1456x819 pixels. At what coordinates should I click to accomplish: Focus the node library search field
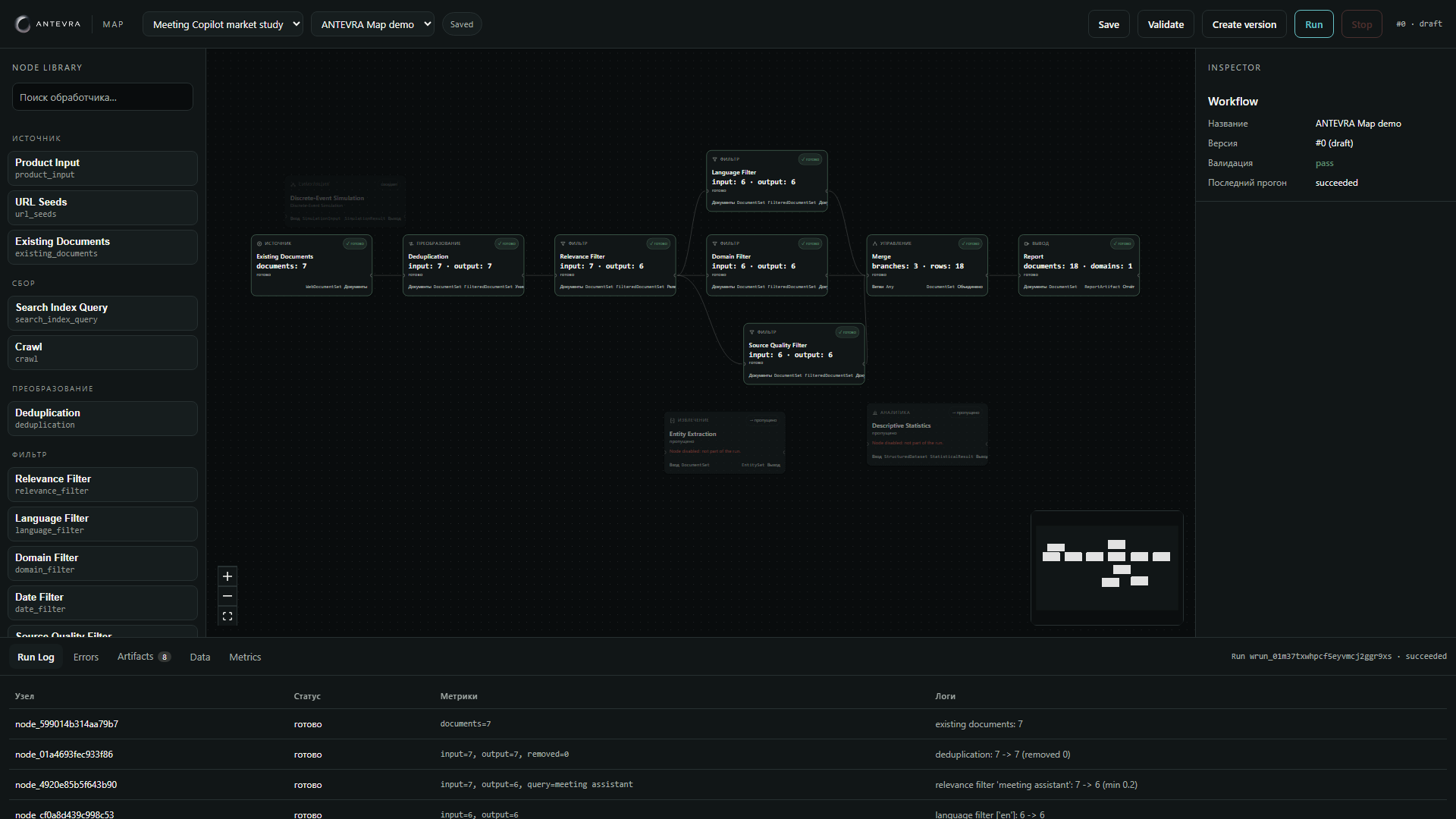click(102, 97)
